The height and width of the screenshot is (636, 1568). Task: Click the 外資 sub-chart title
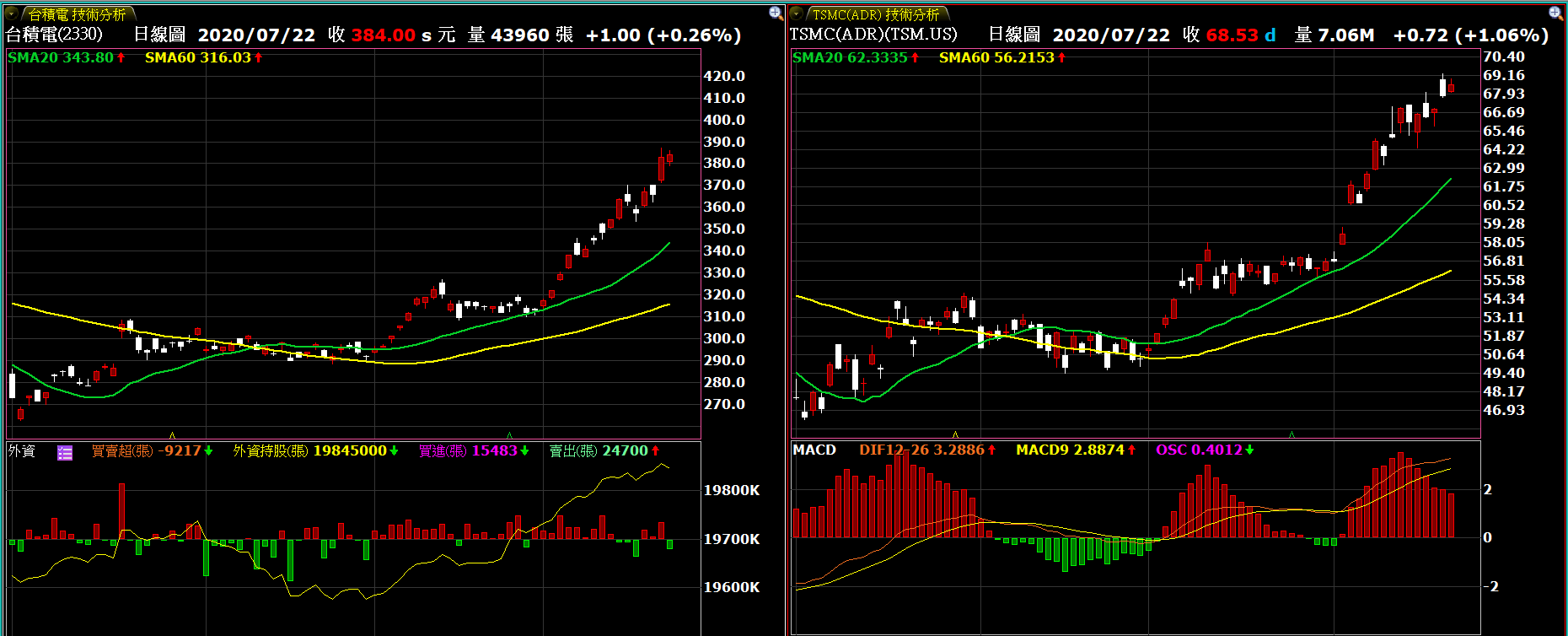coord(22,451)
